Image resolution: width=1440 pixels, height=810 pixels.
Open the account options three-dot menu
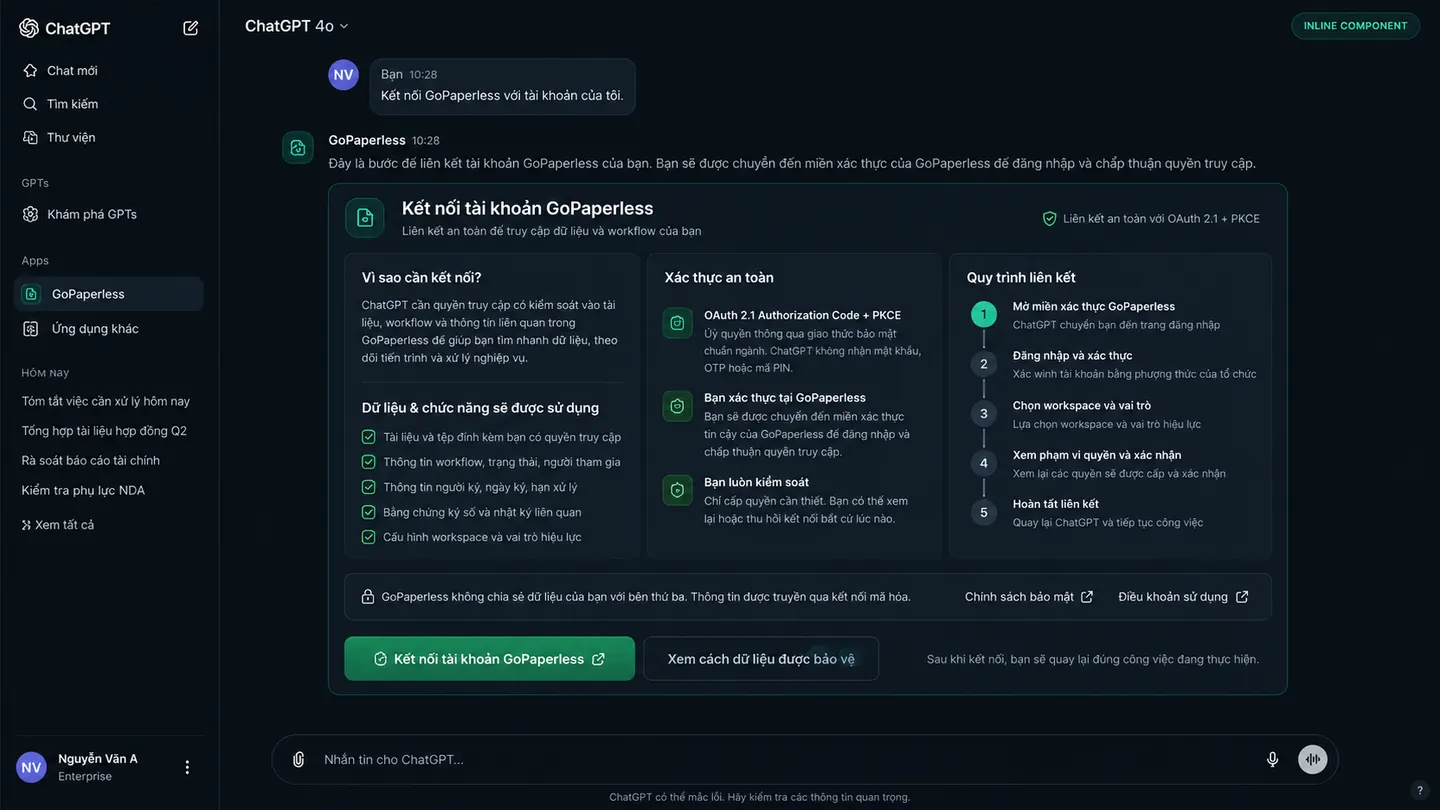click(x=187, y=767)
